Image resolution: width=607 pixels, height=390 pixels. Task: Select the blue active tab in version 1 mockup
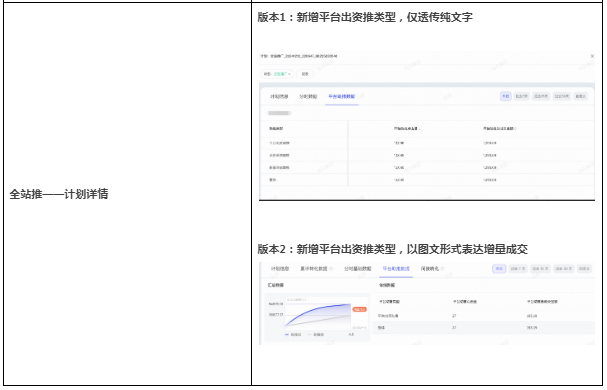341,96
